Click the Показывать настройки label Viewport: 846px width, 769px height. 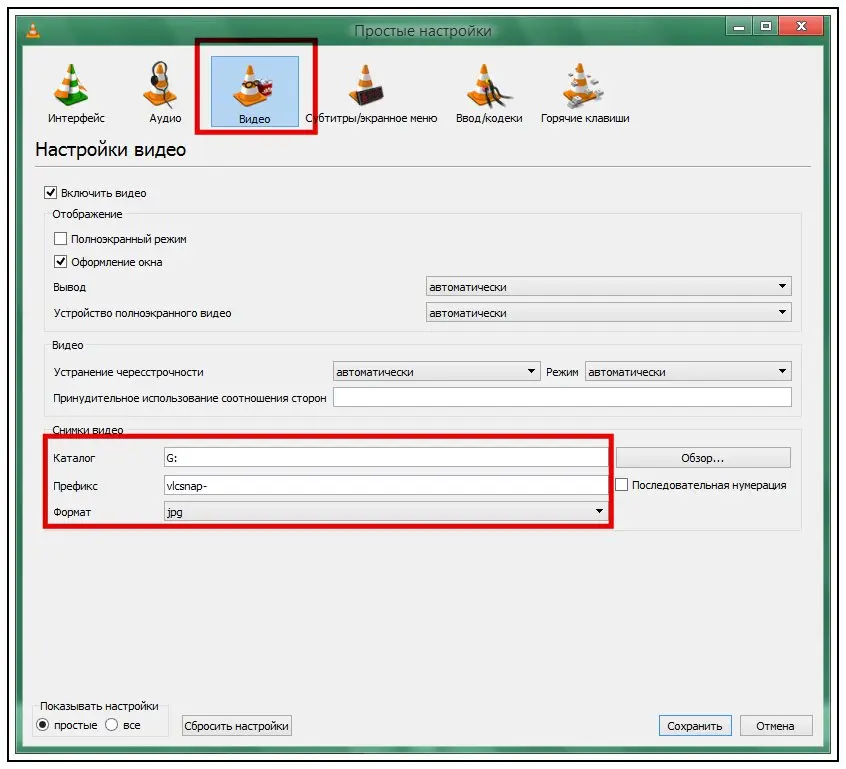pyautogui.click(x=99, y=706)
